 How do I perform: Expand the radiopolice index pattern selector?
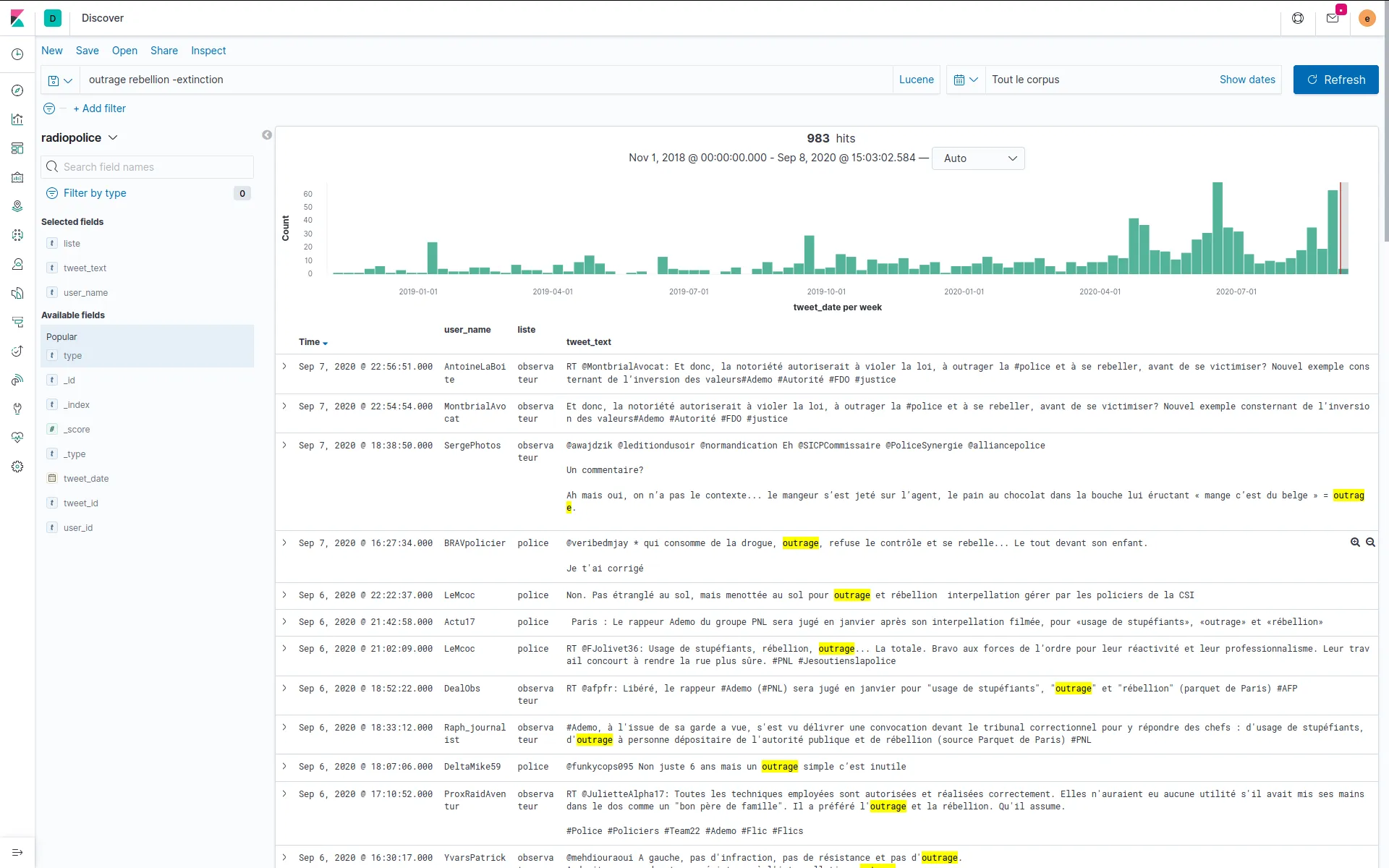pos(80,137)
